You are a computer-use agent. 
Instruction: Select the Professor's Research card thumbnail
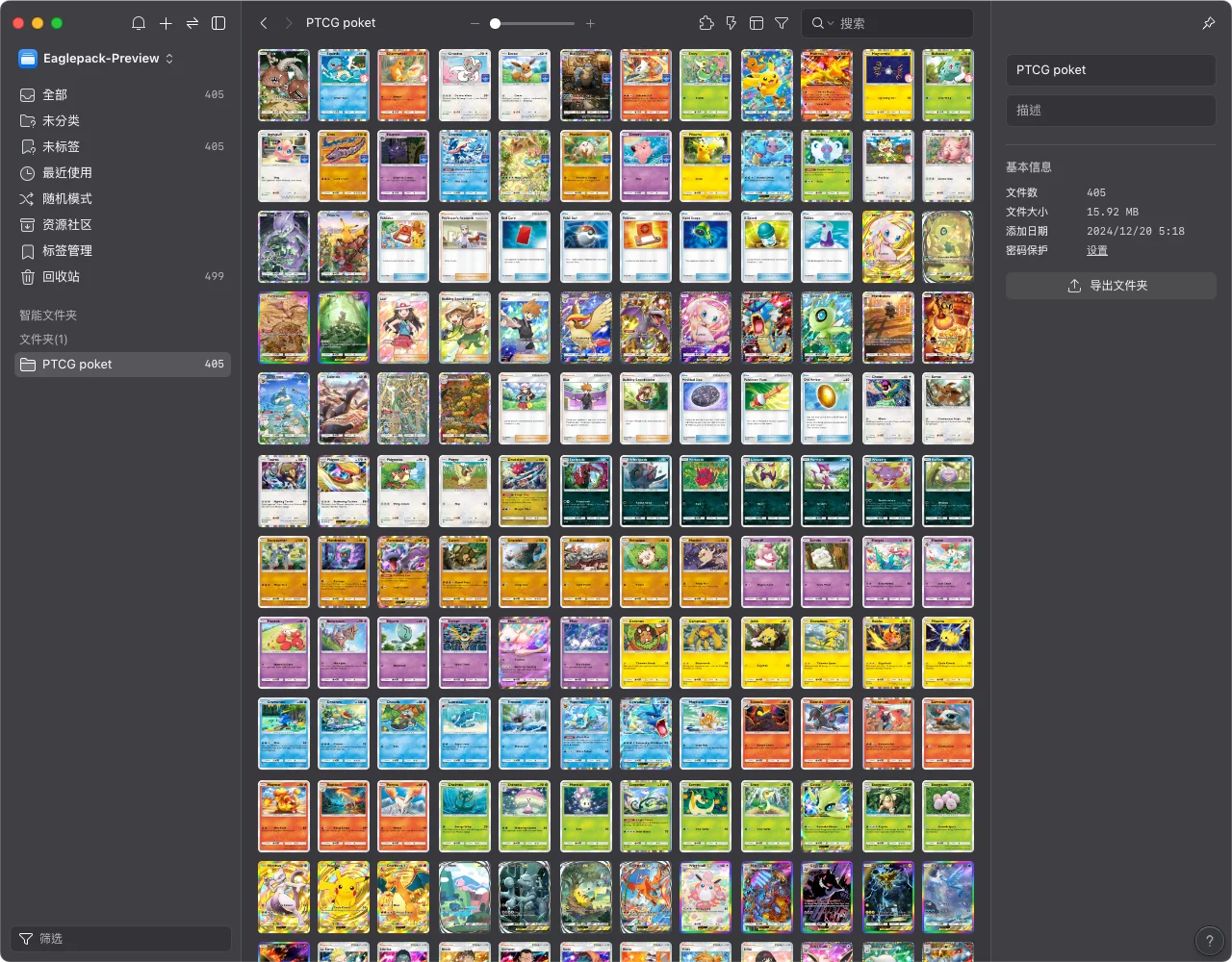[465, 247]
